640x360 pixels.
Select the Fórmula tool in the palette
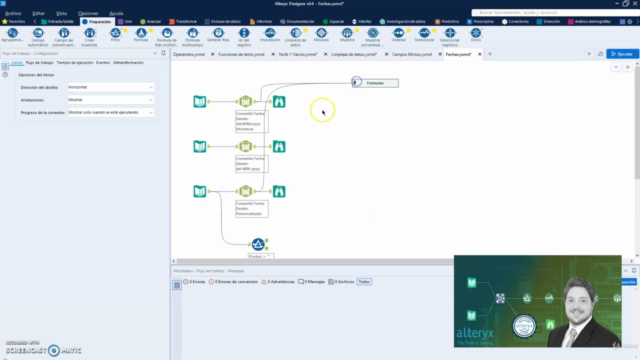(x=141, y=35)
